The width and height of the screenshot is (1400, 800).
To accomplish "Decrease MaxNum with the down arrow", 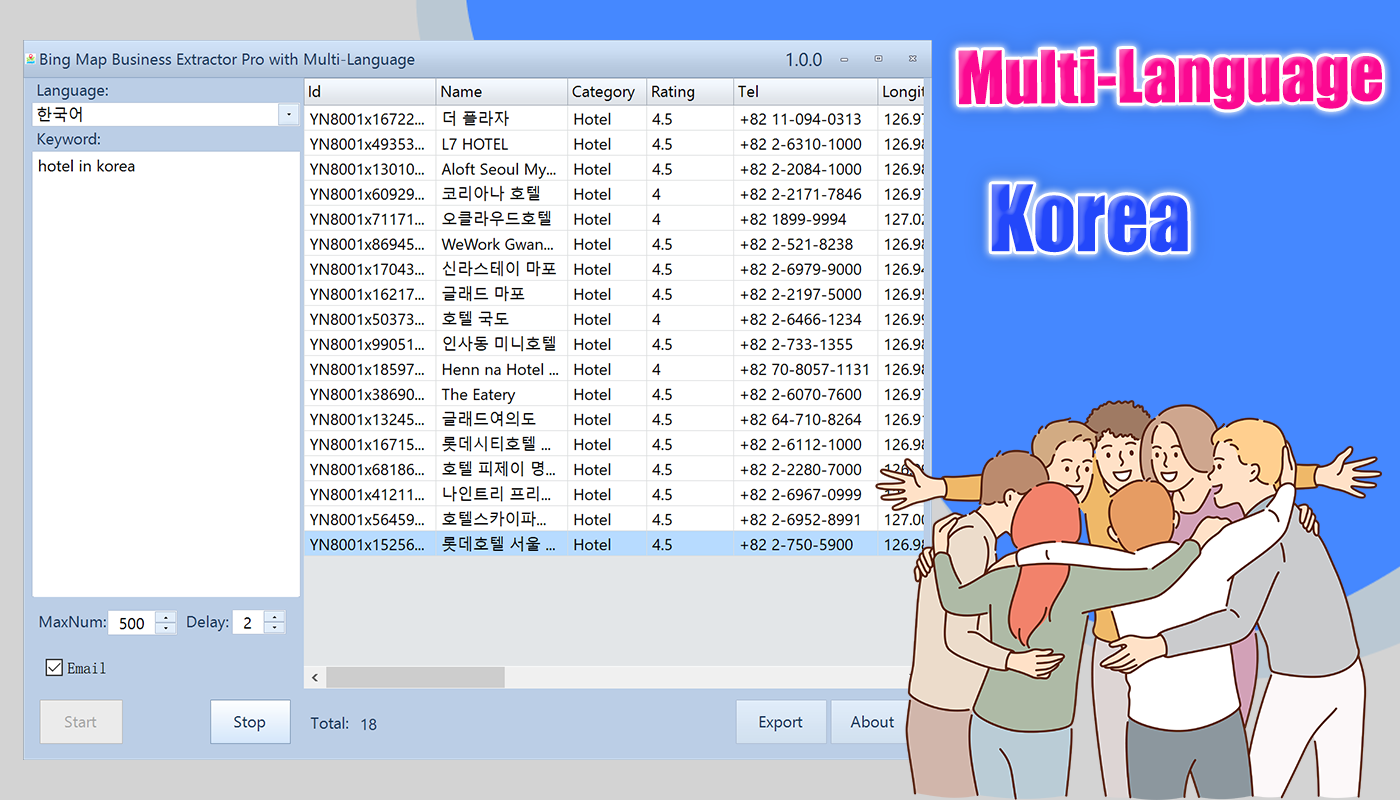I will coord(166,629).
